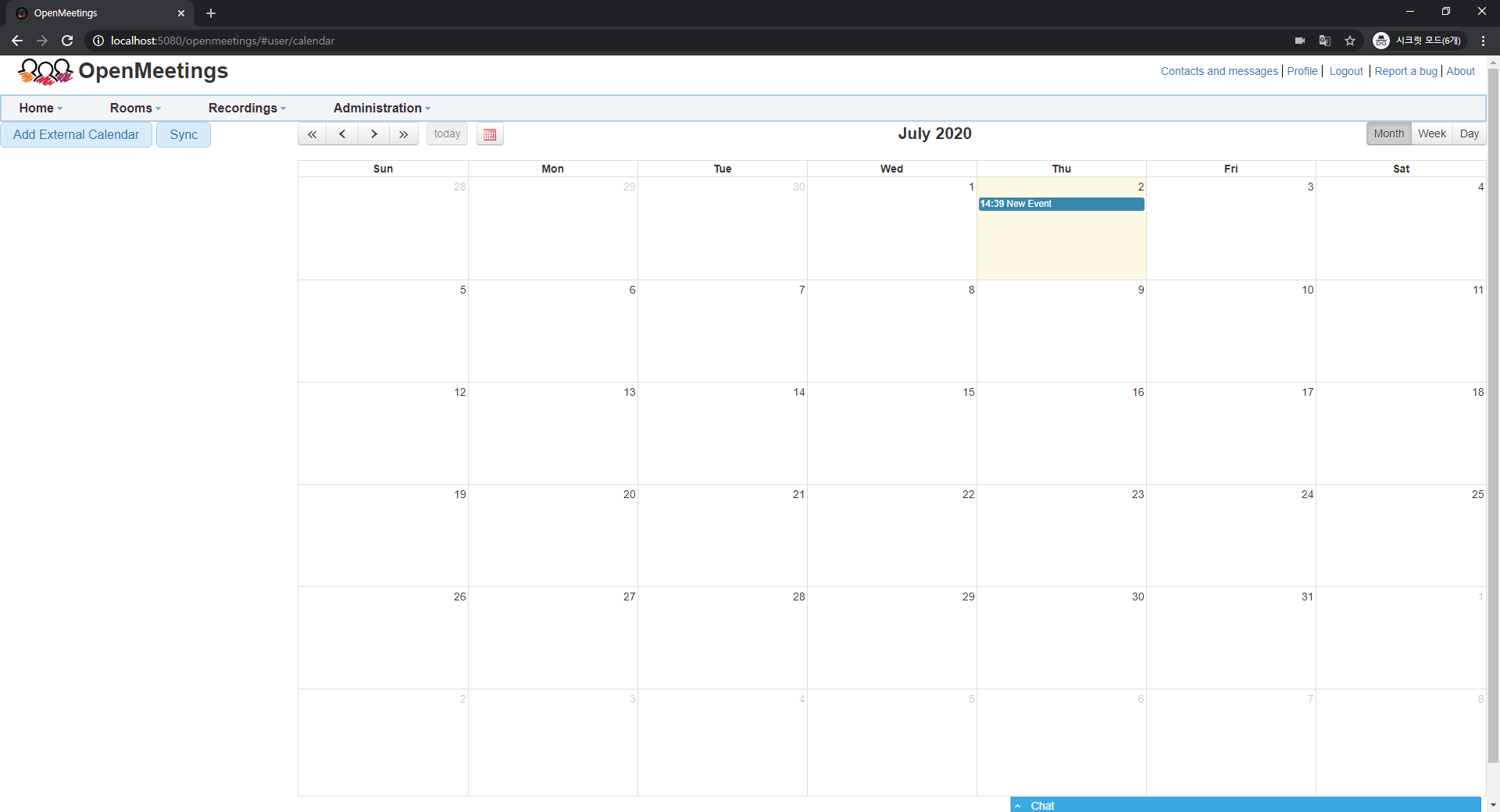This screenshot has height=812, width=1500.
Task: Expand the Chat panel arrow
Action: (x=1018, y=806)
